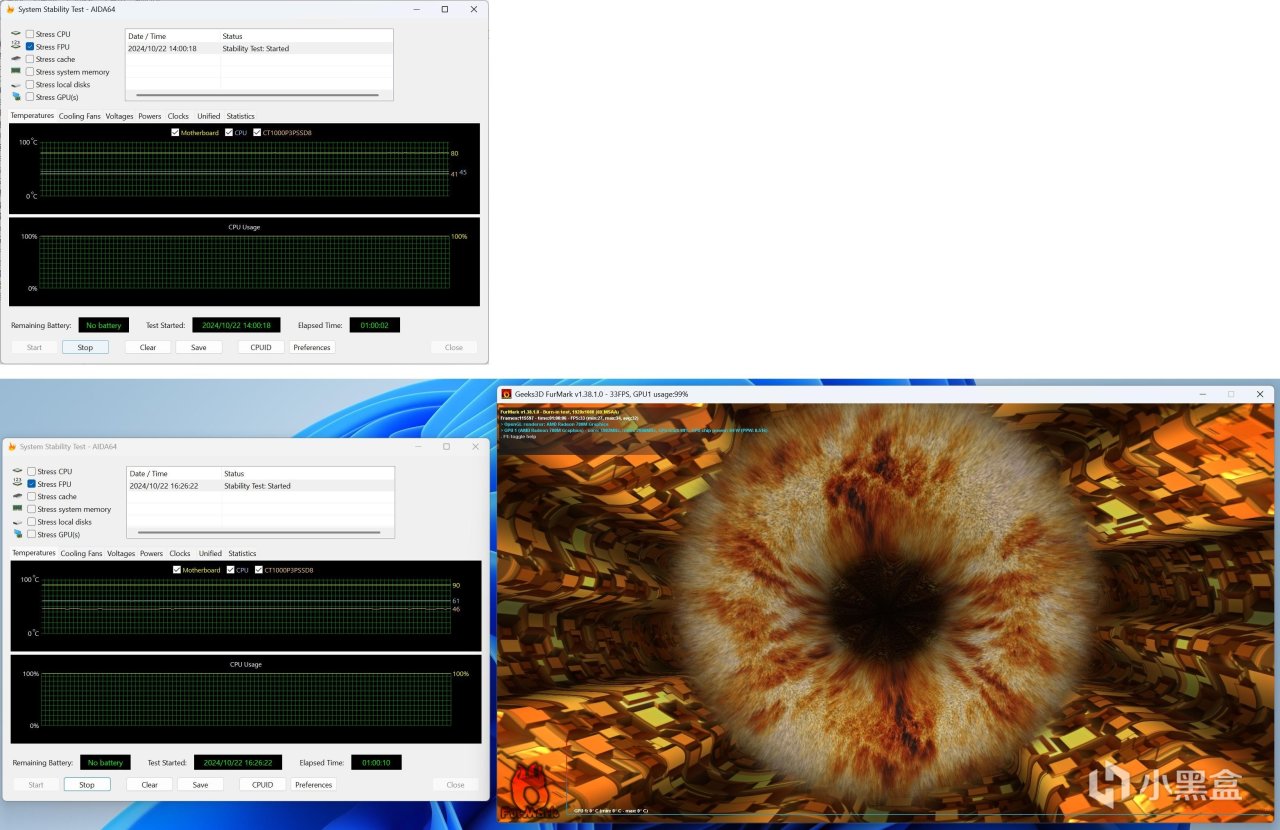The width and height of the screenshot is (1280, 830).
Task: Click the Geeks3D FurMark title bar icon
Action: pyautogui.click(x=506, y=394)
